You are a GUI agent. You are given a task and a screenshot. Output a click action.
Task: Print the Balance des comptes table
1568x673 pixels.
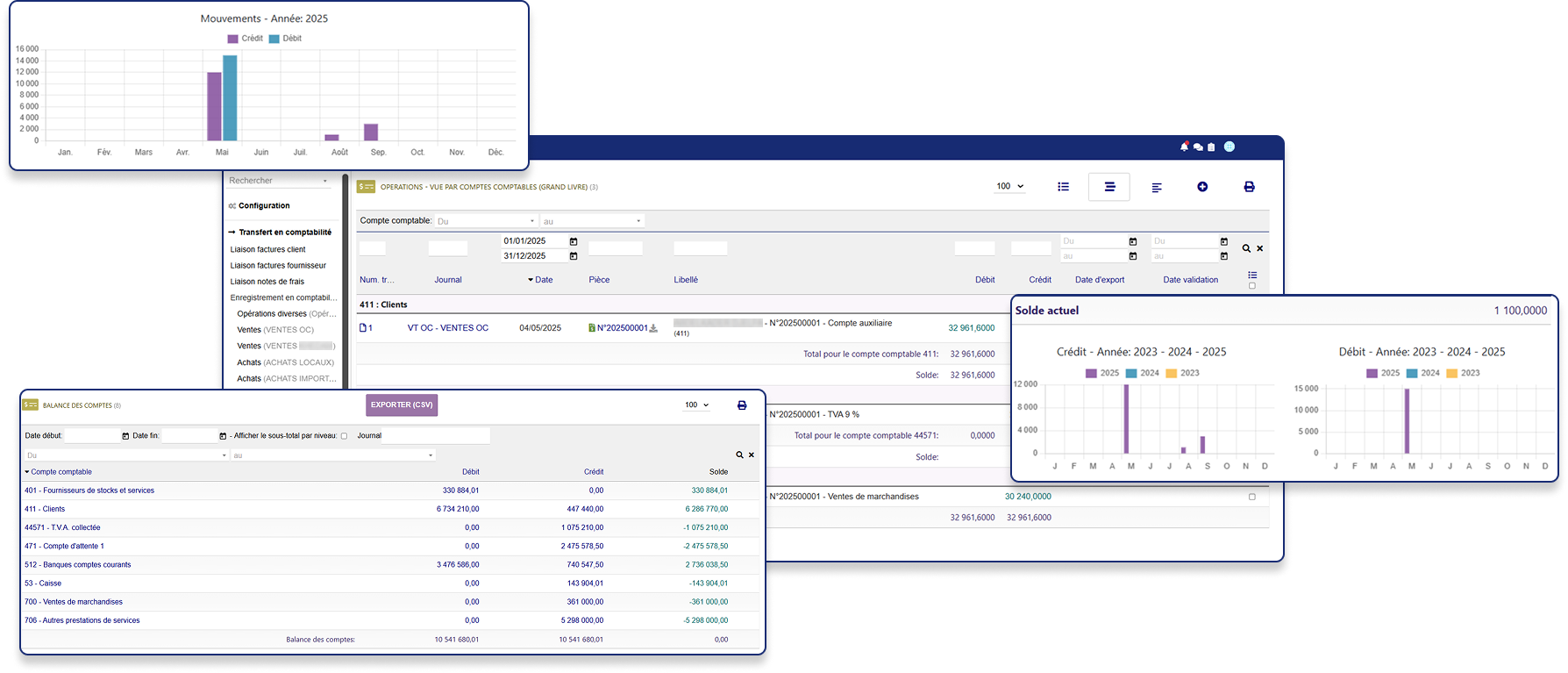click(742, 405)
